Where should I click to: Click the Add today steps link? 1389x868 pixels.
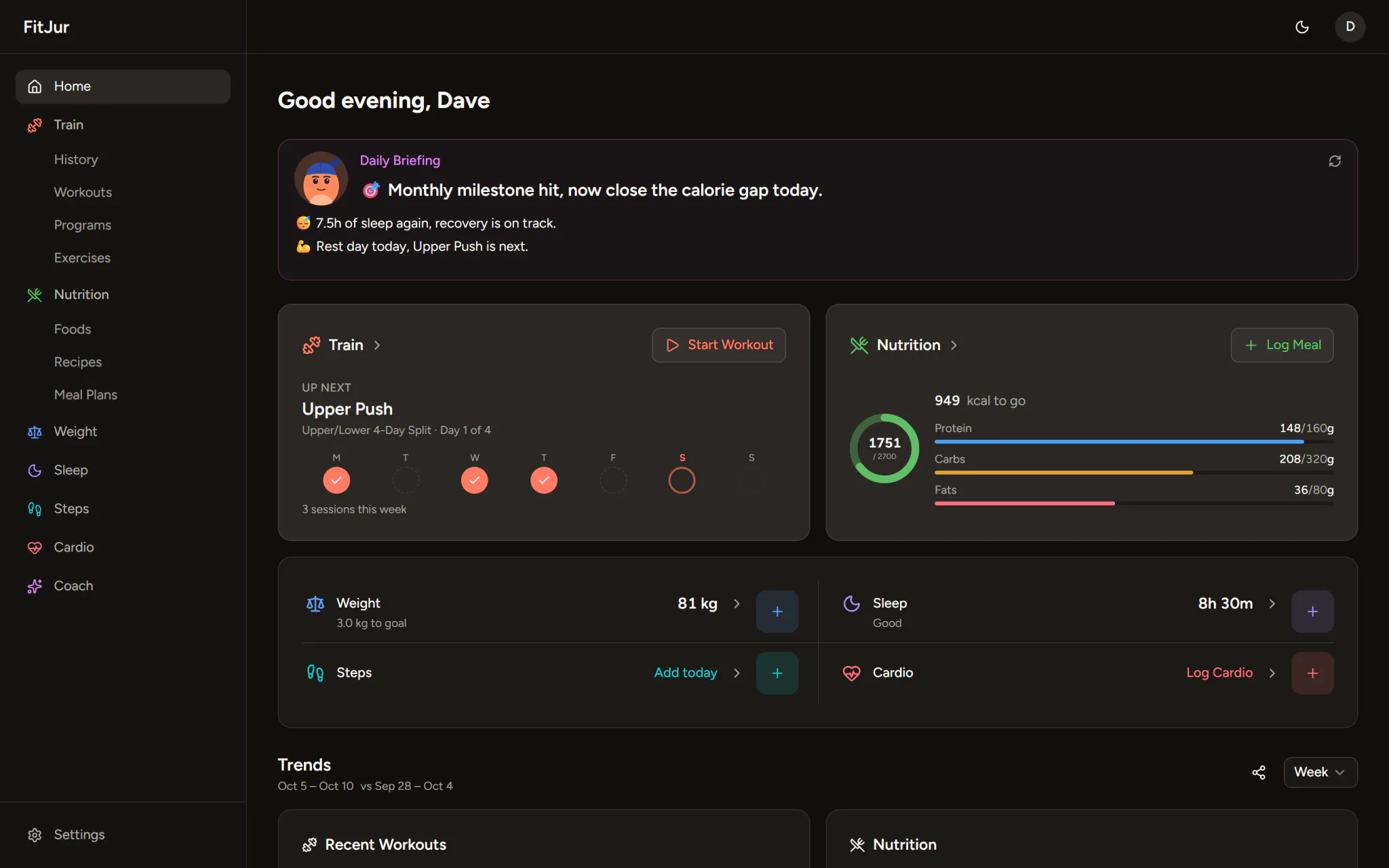(685, 673)
